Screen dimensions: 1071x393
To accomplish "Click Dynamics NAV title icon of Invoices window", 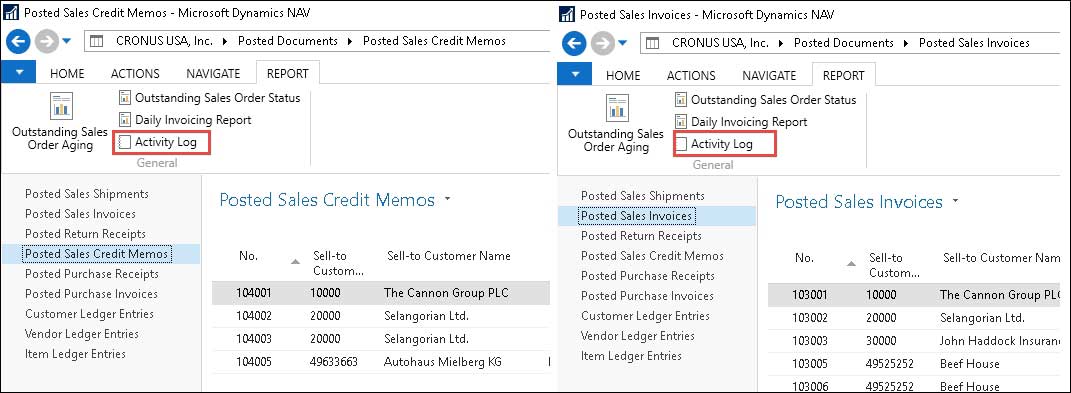I will pos(567,14).
